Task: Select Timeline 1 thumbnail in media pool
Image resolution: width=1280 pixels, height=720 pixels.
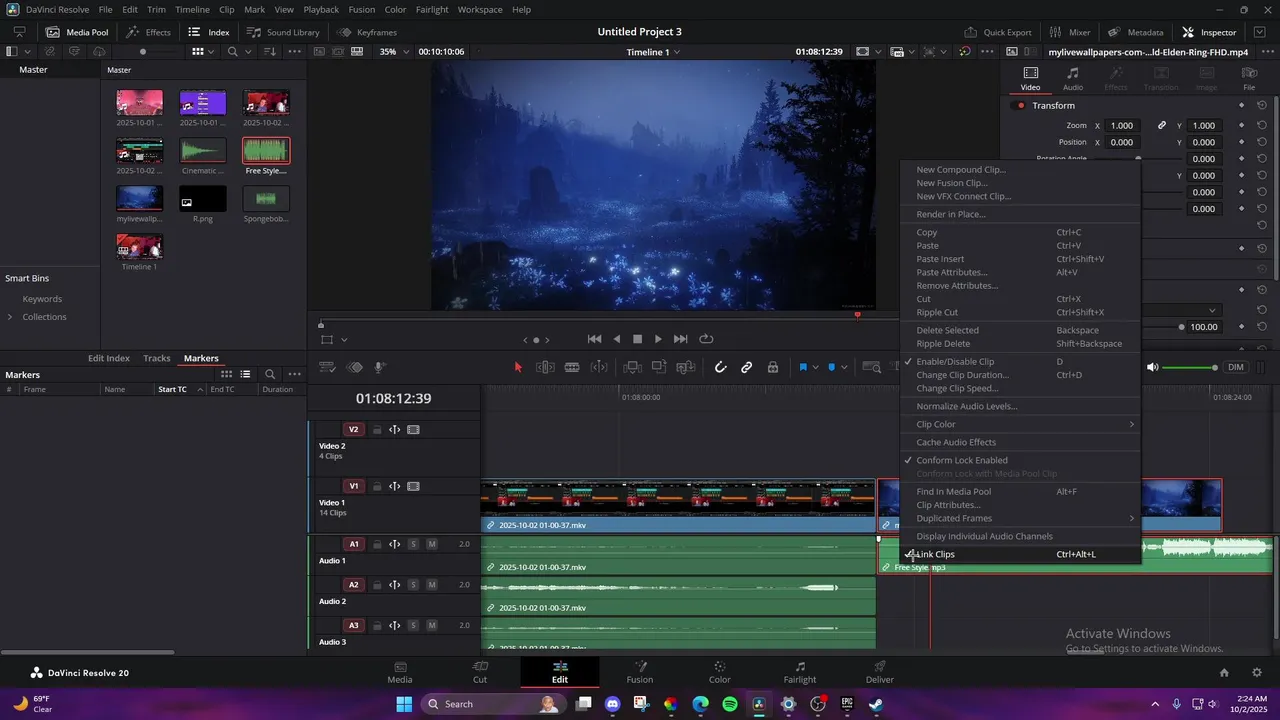Action: [x=139, y=246]
